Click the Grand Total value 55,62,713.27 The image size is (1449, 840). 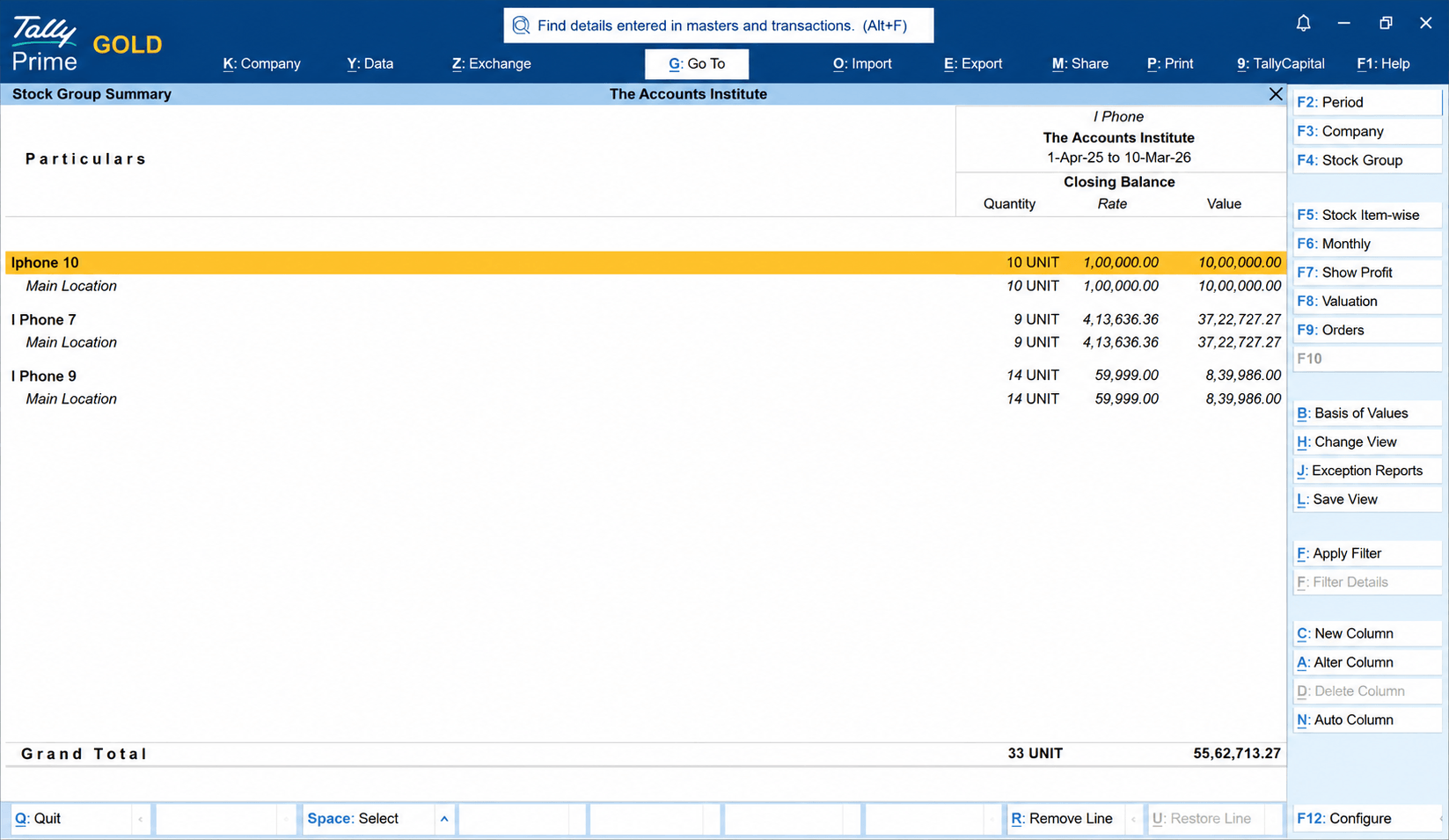[1237, 754]
